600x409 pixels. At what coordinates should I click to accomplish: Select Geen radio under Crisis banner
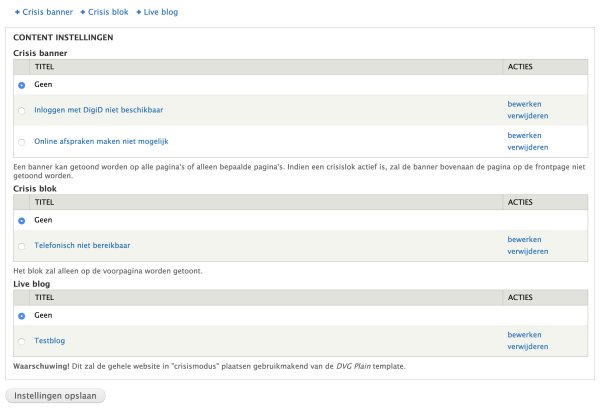tap(22, 85)
